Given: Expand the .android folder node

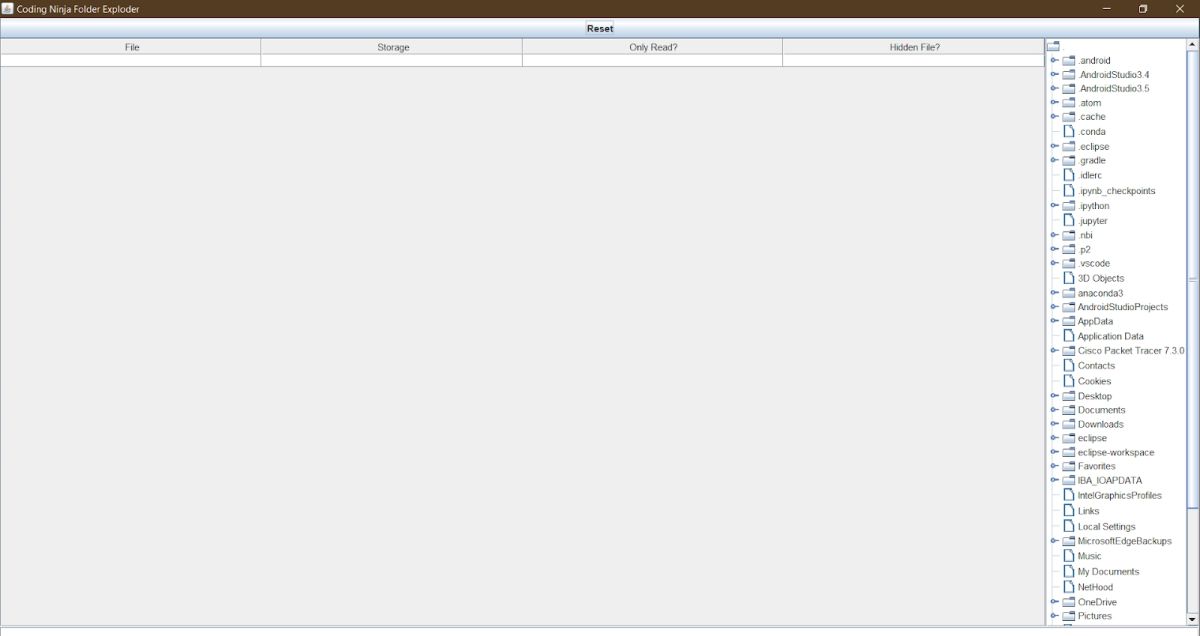Looking at the screenshot, I should 1054,60.
